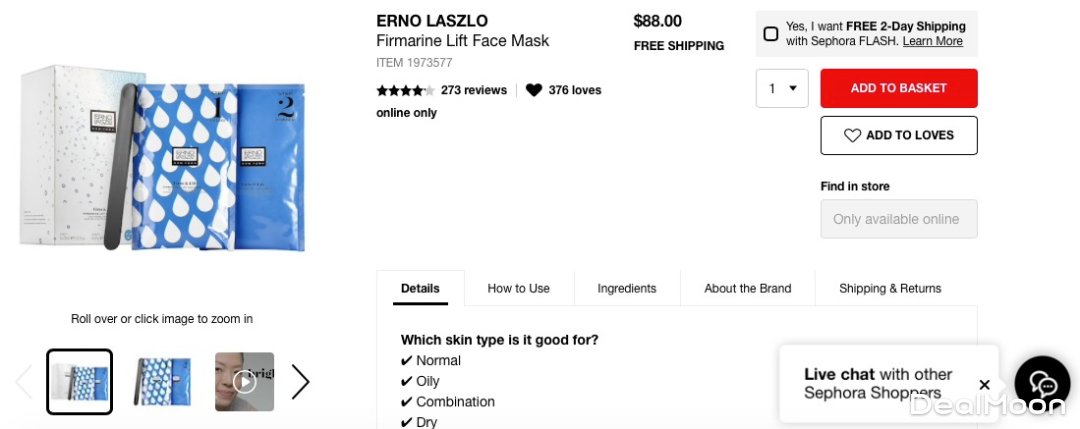Select the Details tab
Image resolution: width=1080 pixels, height=429 pixels.
[x=420, y=288]
